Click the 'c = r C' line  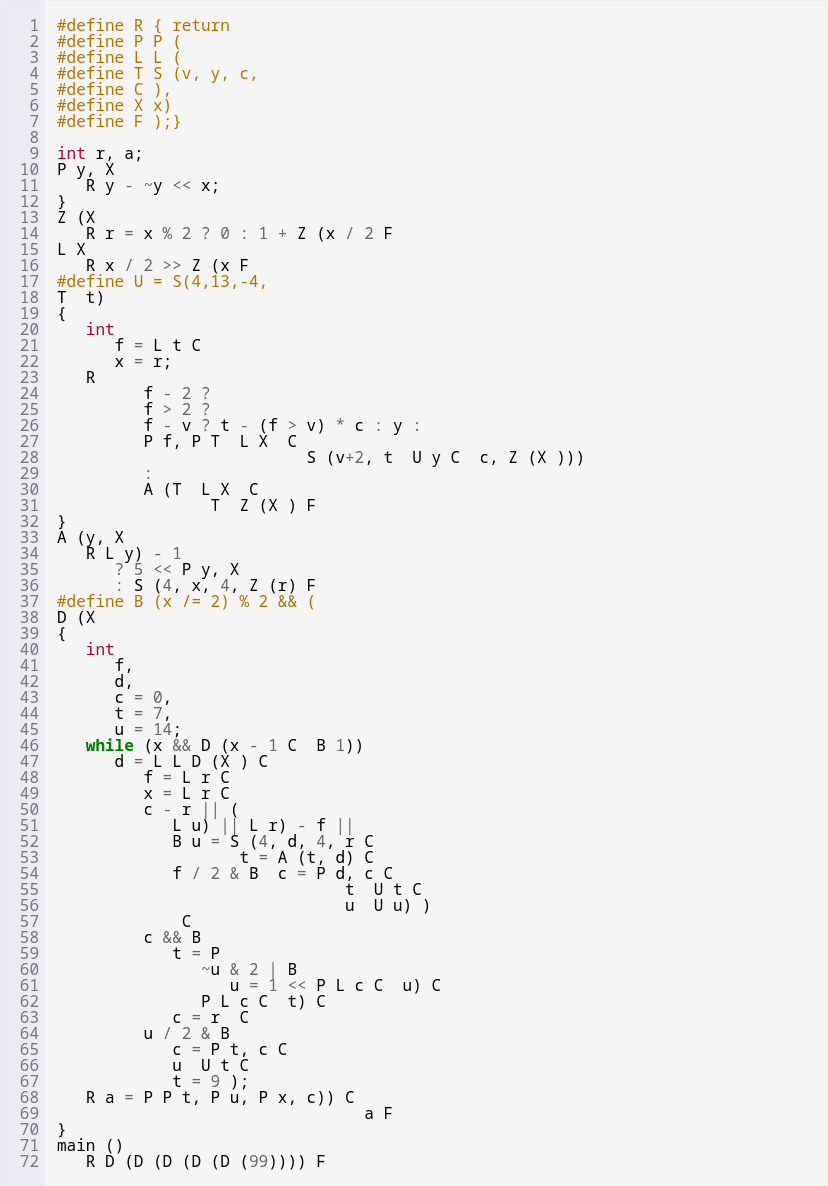(210, 1018)
